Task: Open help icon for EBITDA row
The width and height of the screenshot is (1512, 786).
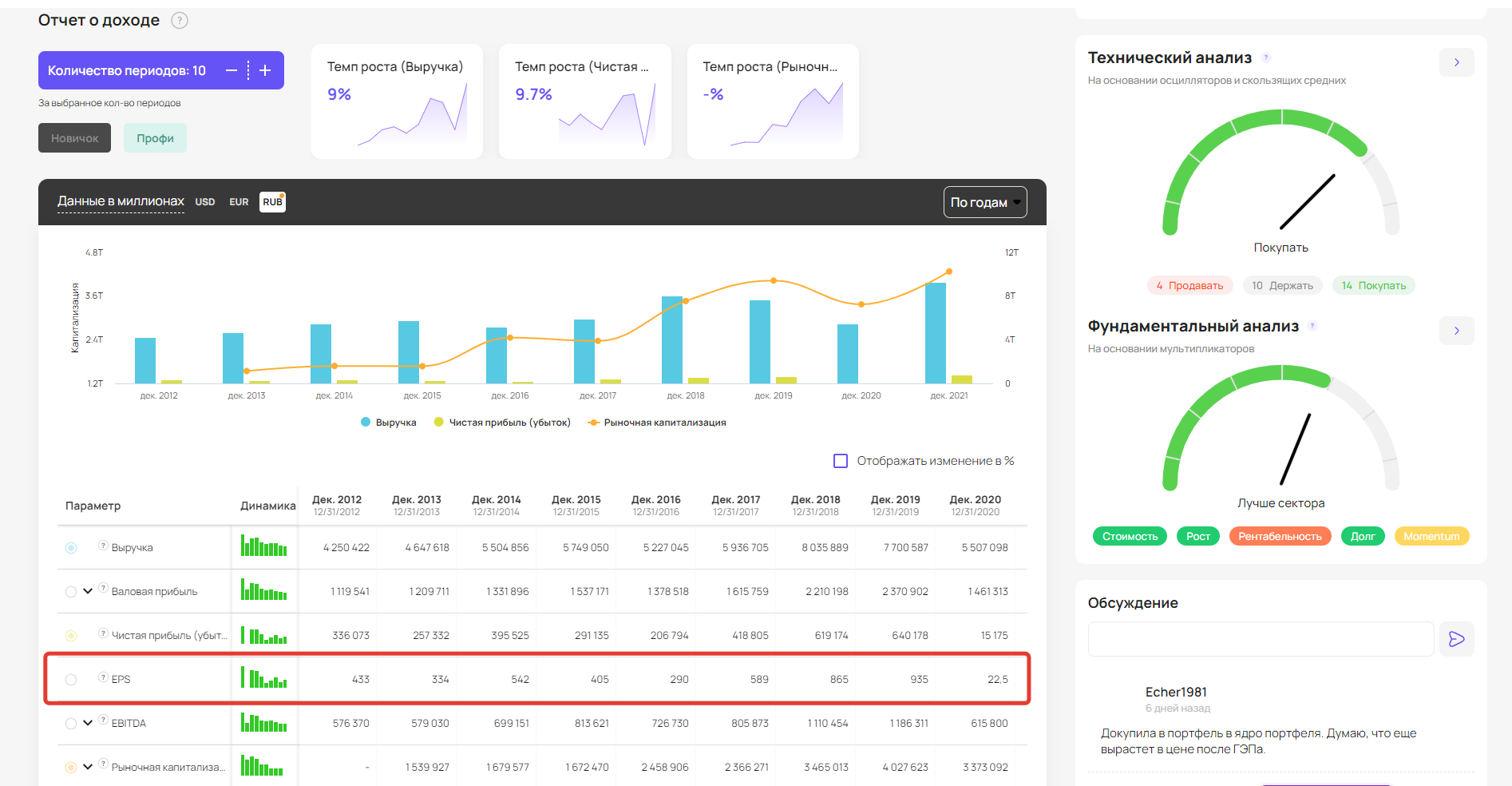Action: (x=103, y=720)
